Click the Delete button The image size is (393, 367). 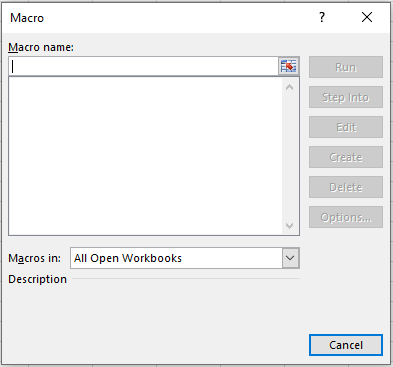click(346, 187)
